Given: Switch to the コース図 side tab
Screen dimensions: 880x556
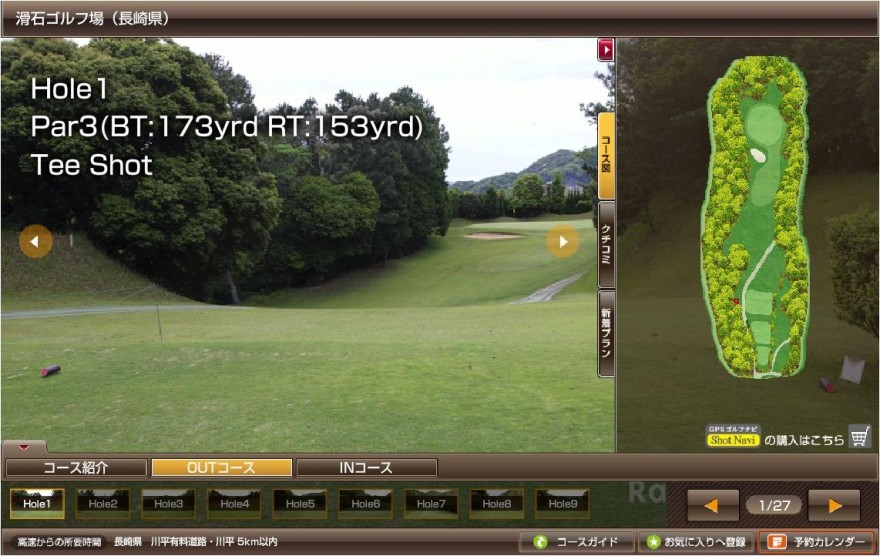Looking at the screenshot, I should (606, 155).
